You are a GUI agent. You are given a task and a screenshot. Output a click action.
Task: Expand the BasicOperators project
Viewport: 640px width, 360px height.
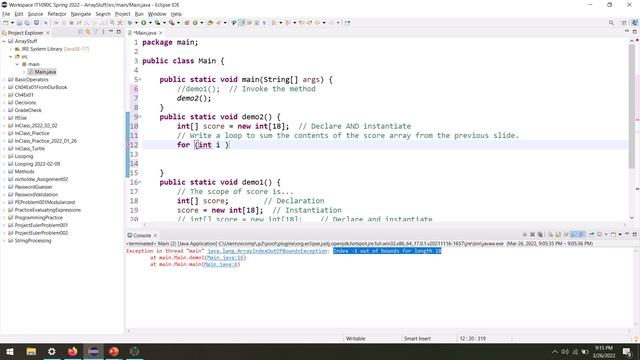tap(4, 80)
